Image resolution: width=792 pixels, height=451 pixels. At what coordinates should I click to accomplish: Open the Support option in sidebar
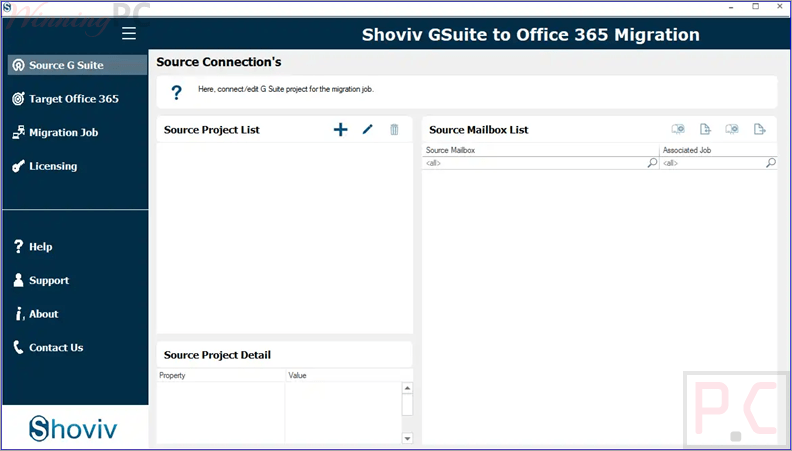click(41, 280)
